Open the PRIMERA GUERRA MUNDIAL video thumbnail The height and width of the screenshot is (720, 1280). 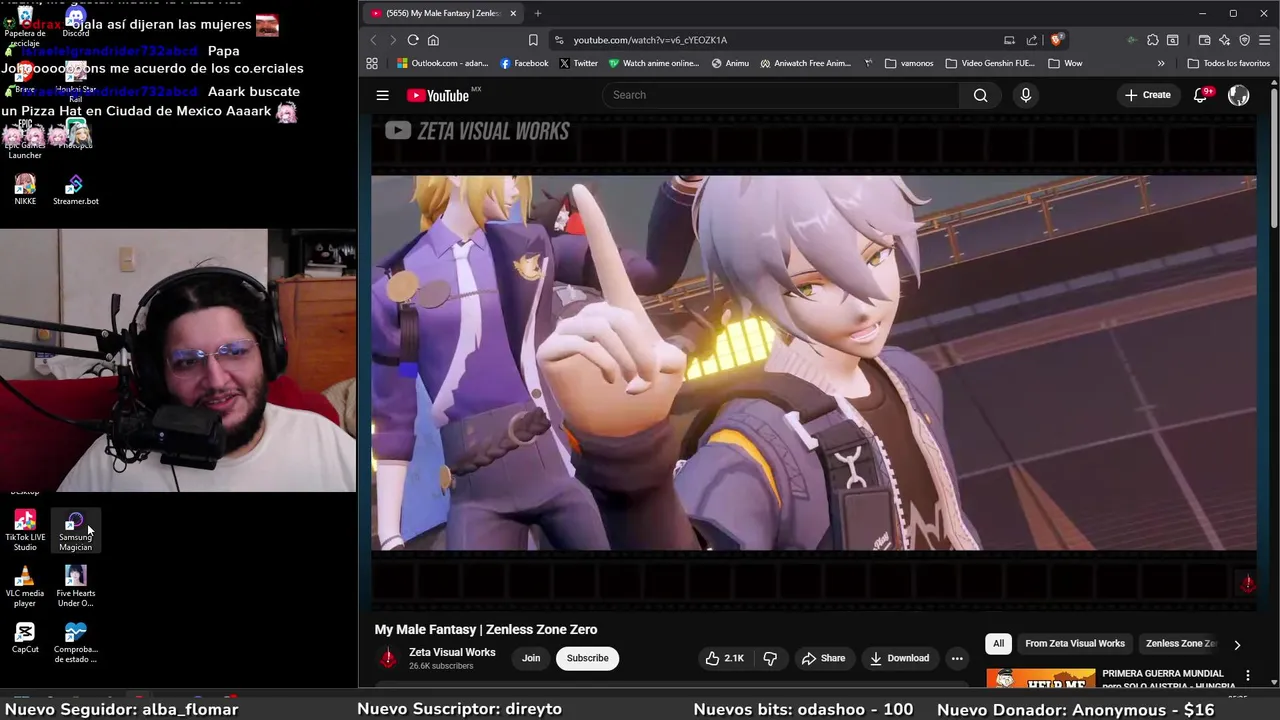1041,678
